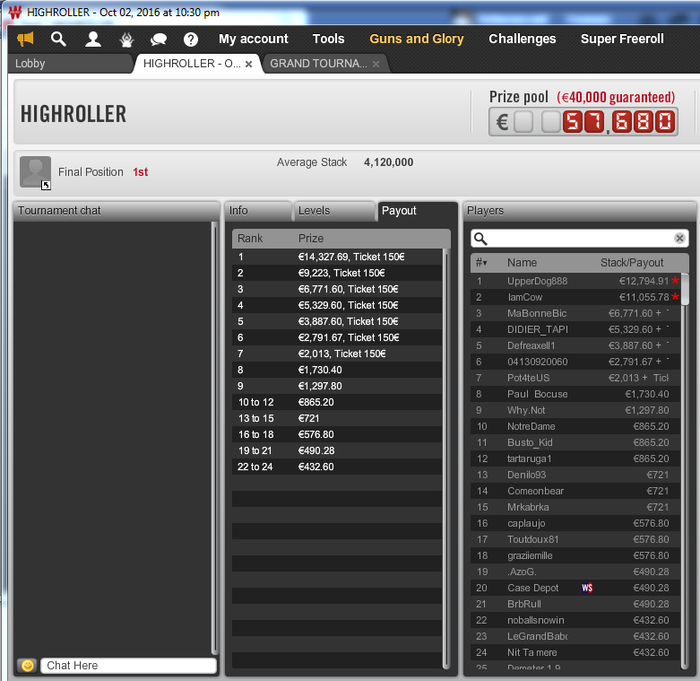Click the Prize column header
This screenshot has height=681, width=700.
(311, 238)
